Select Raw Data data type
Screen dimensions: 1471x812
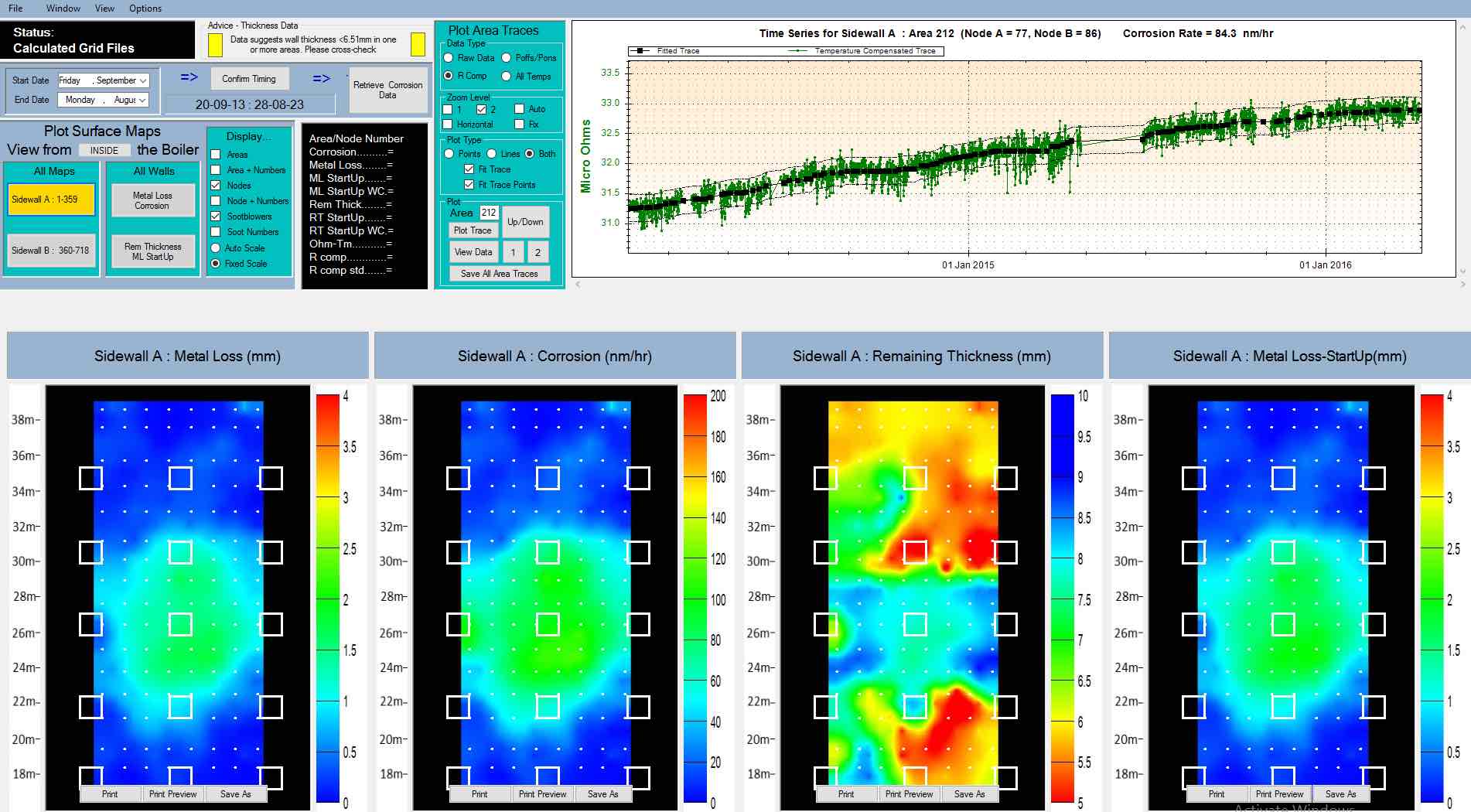(x=448, y=58)
